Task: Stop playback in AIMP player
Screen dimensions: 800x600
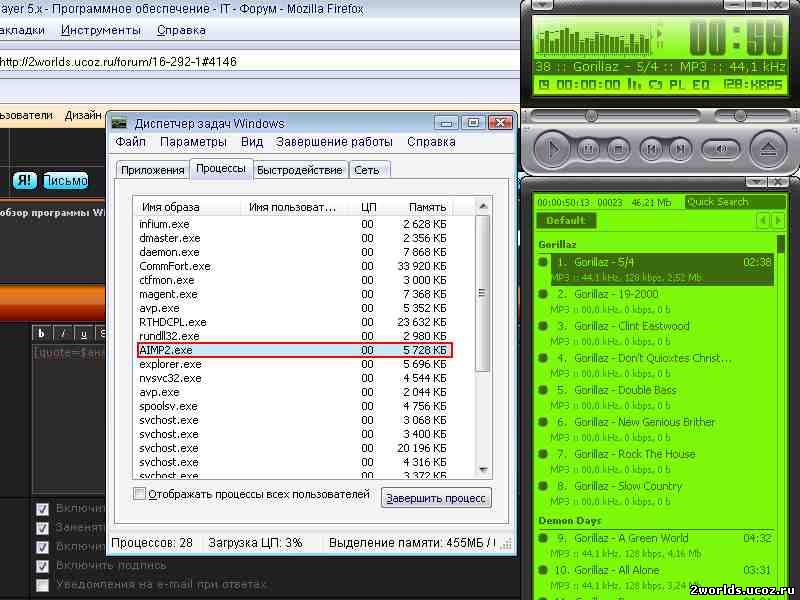Action: point(618,149)
